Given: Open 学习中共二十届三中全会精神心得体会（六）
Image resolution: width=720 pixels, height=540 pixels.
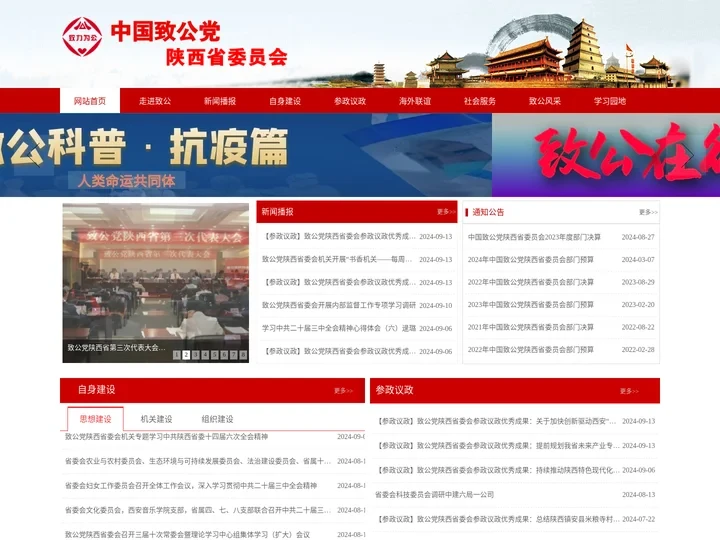Looking at the screenshot, I should click(x=339, y=328).
